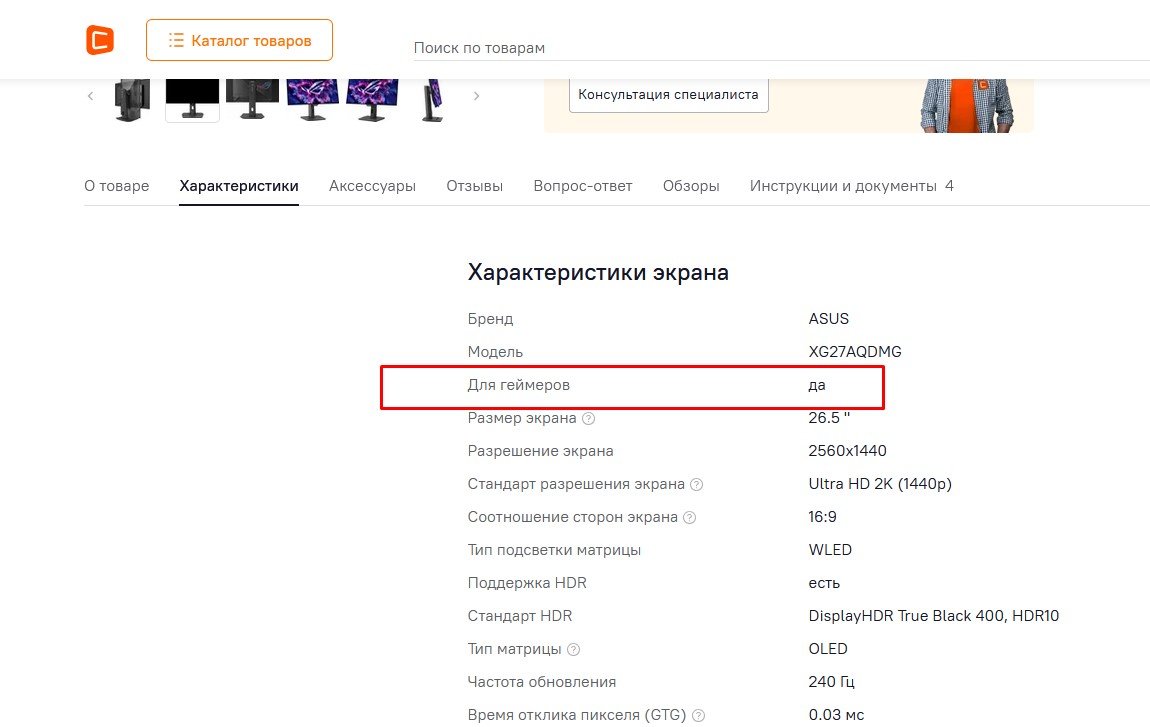This screenshot has width=1150, height=727.
Task: Open the Вопрос-ответ tab
Action: pyautogui.click(x=583, y=186)
